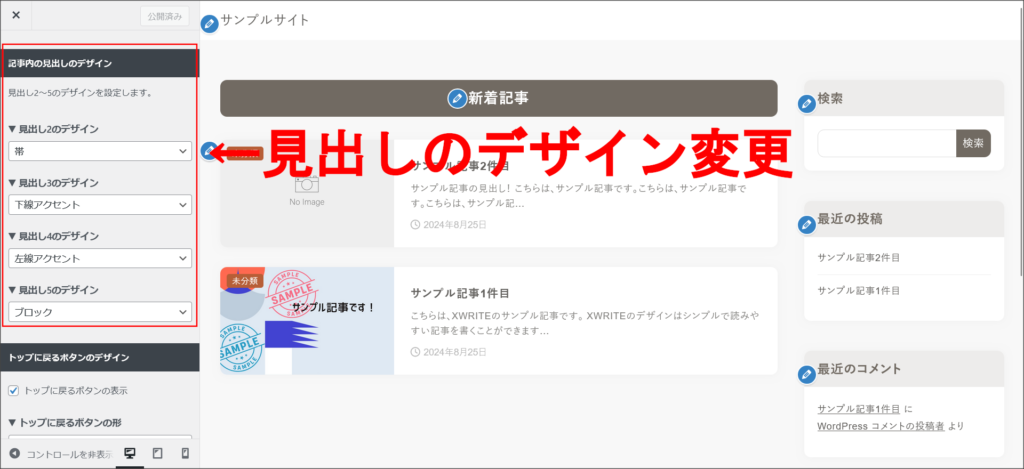This screenshot has height=469, width=1024.
Task: Click the No Image placeholder thumbnail
Action: pos(307,193)
